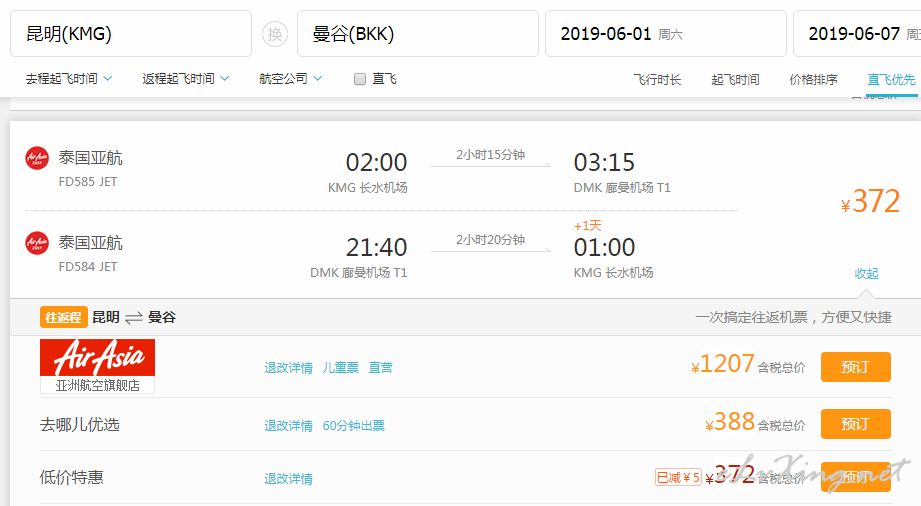Click the 往返程 orange badge
Image resolution: width=921 pixels, height=506 pixels.
tap(63, 317)
